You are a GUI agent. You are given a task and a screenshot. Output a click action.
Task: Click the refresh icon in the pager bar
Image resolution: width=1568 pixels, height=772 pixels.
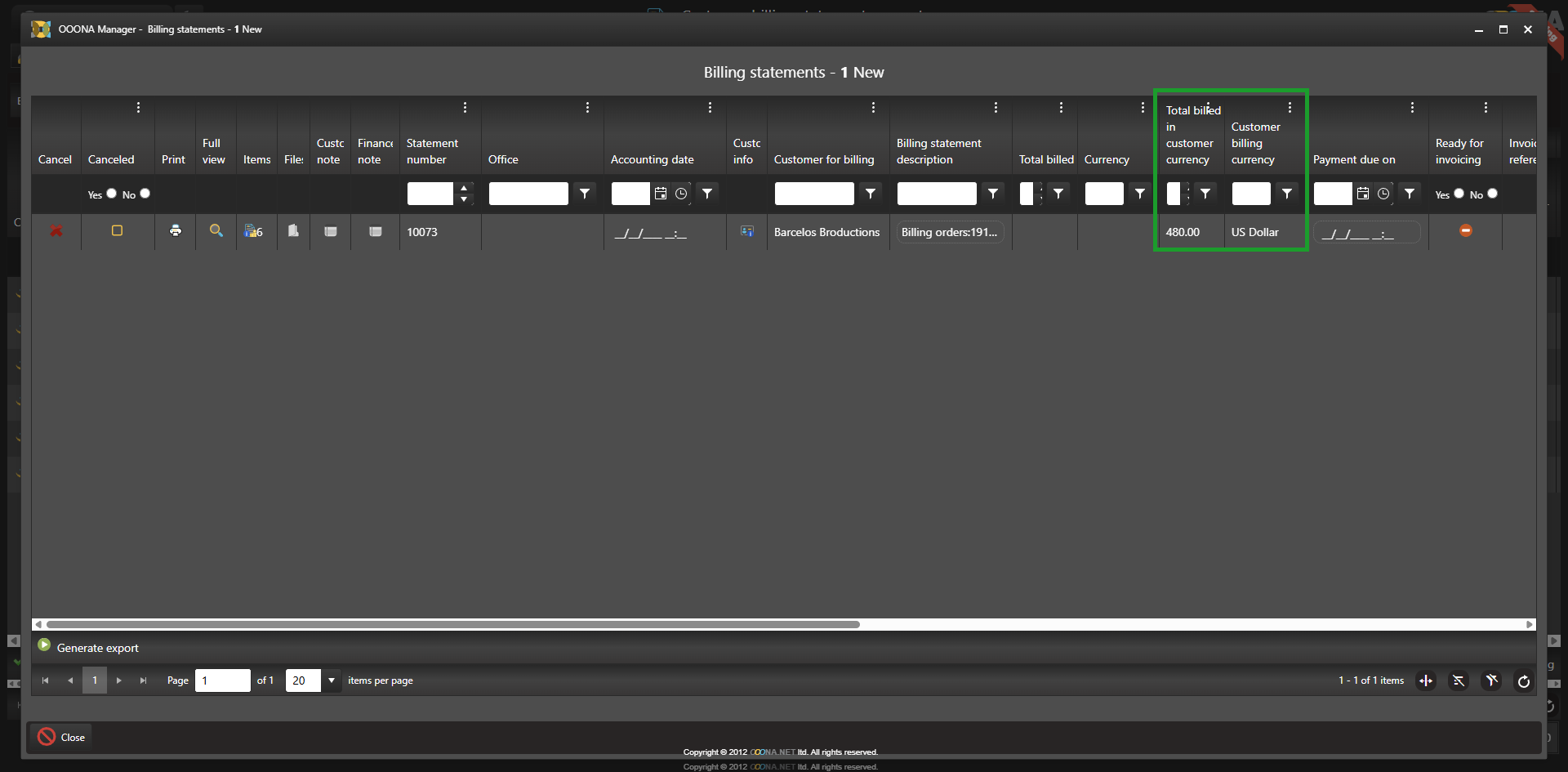pyautogui.click(x=1523, y=681)
